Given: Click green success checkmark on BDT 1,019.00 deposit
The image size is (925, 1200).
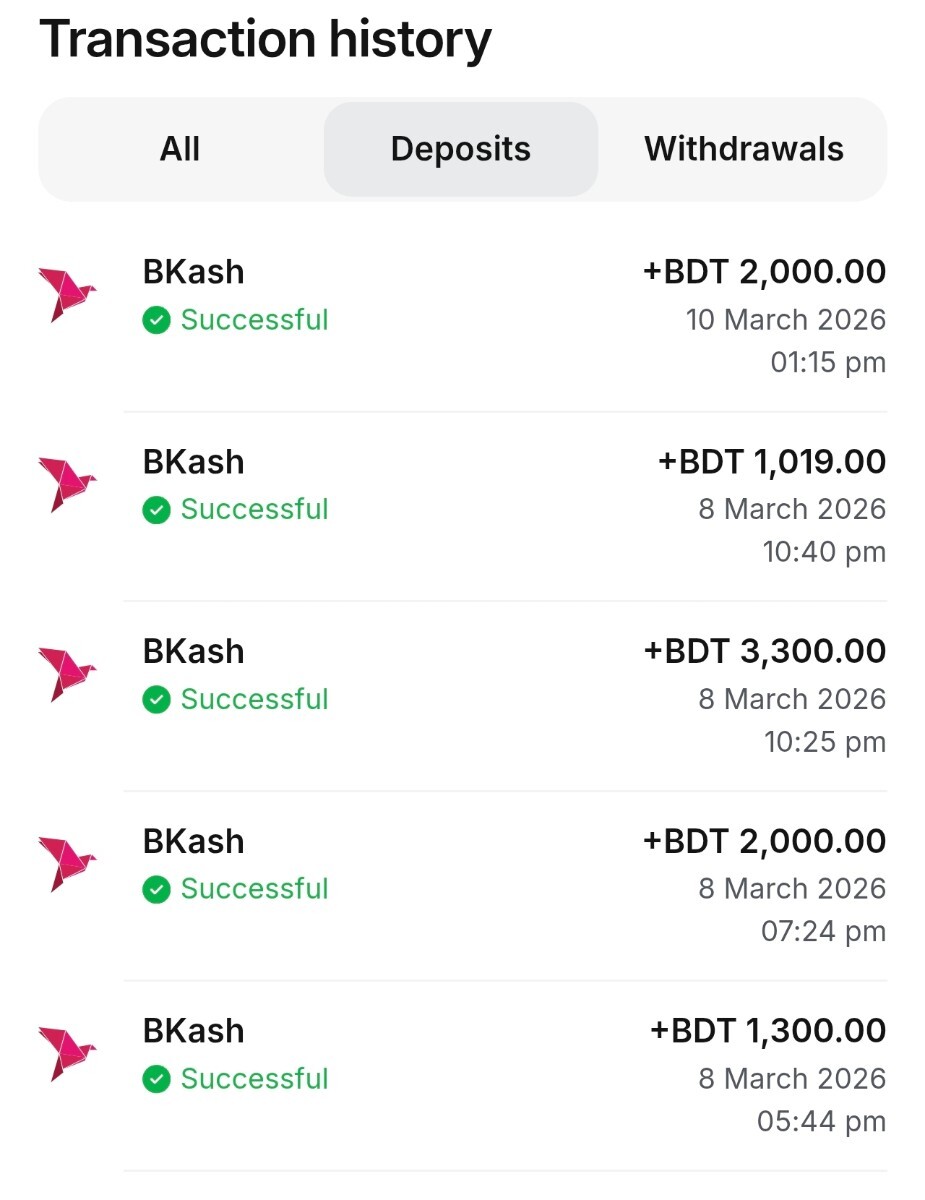Looking at the screenshot, I should pyautogui.click(x=156, y=510).
